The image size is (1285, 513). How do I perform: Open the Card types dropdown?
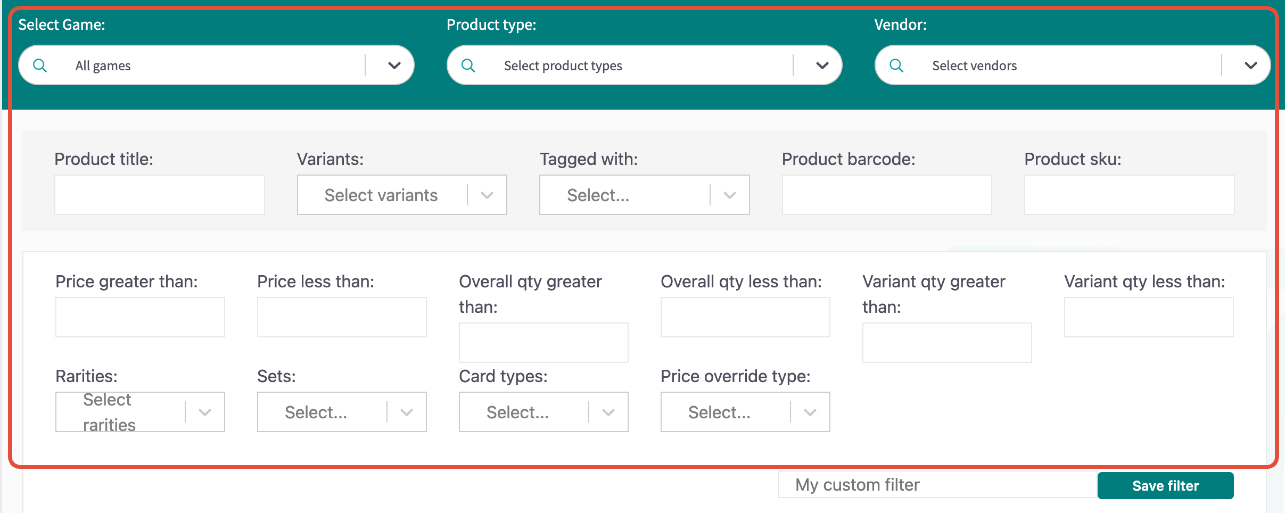pyautogui.click(x=544, y=412)
